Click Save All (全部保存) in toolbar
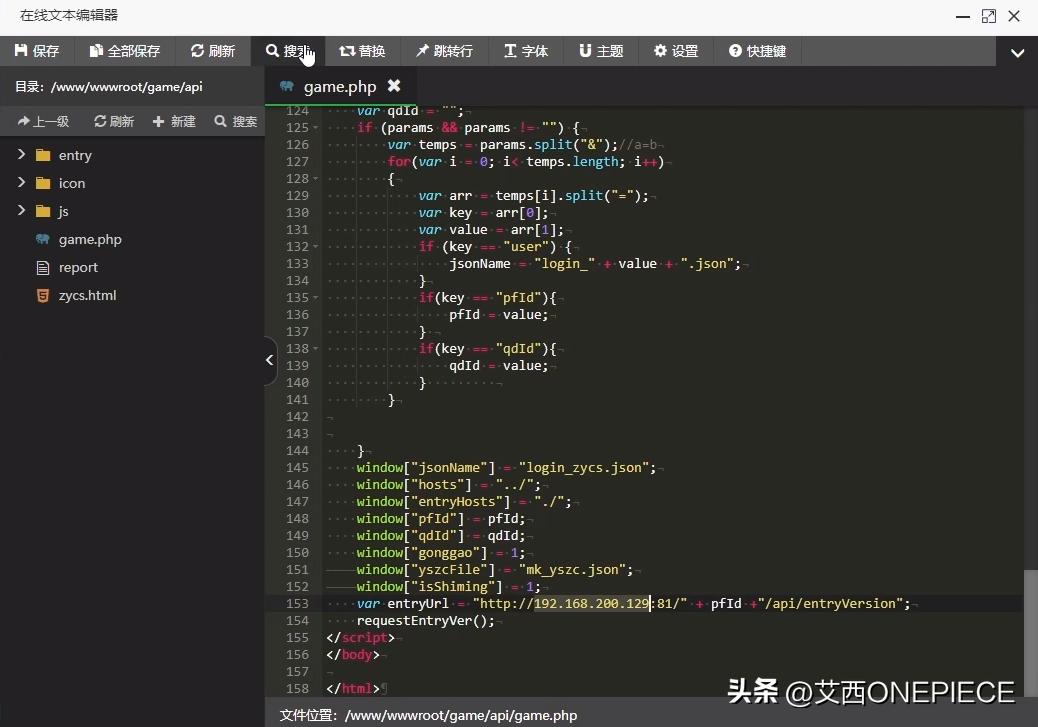The image size is (1038, 727). click(x=124, y=51)
